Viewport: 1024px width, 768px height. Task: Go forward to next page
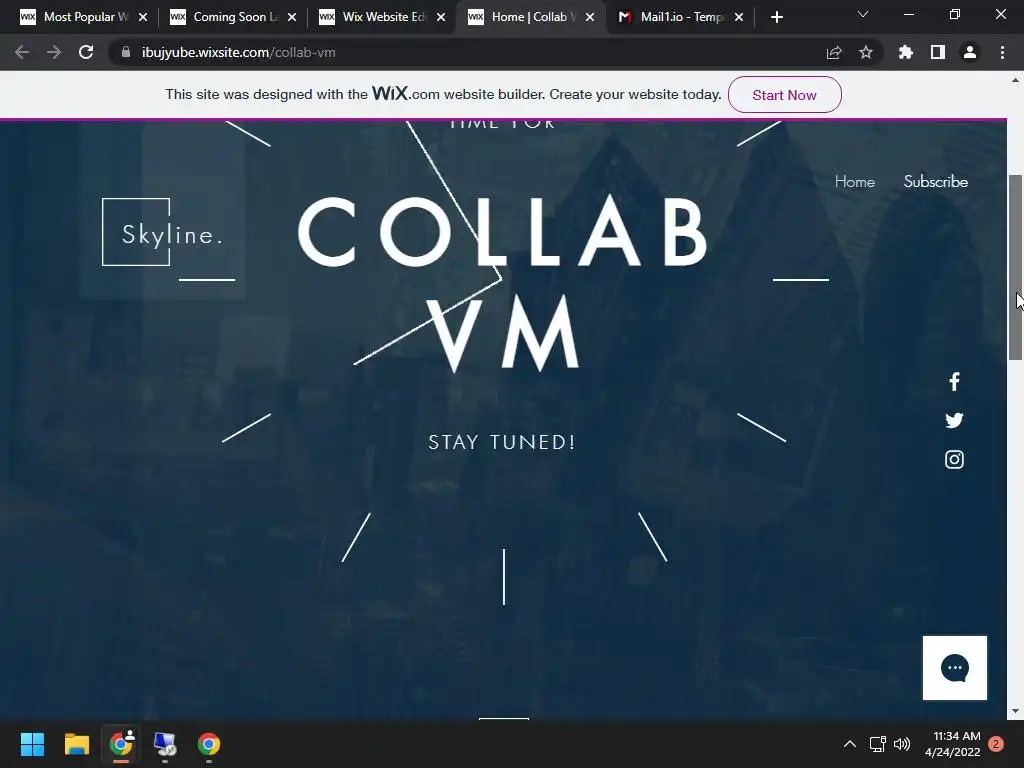pyautogui.click(x=54, y=52)
